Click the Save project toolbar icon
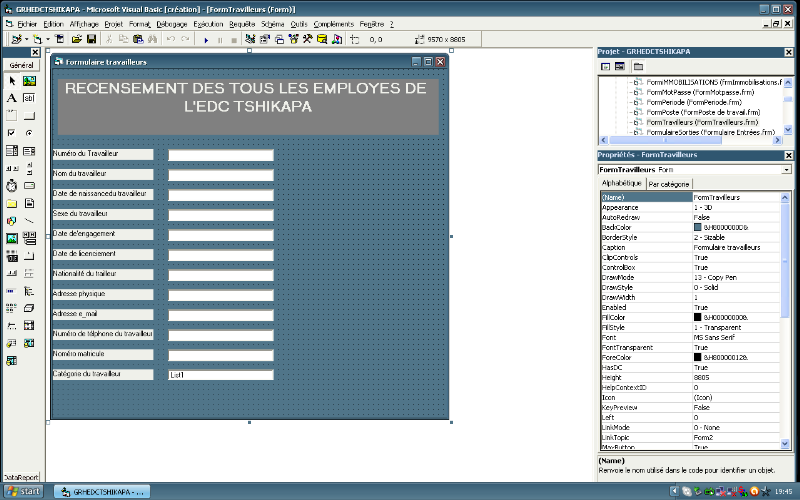The image size is (800, 500). [x=92, y=39]
